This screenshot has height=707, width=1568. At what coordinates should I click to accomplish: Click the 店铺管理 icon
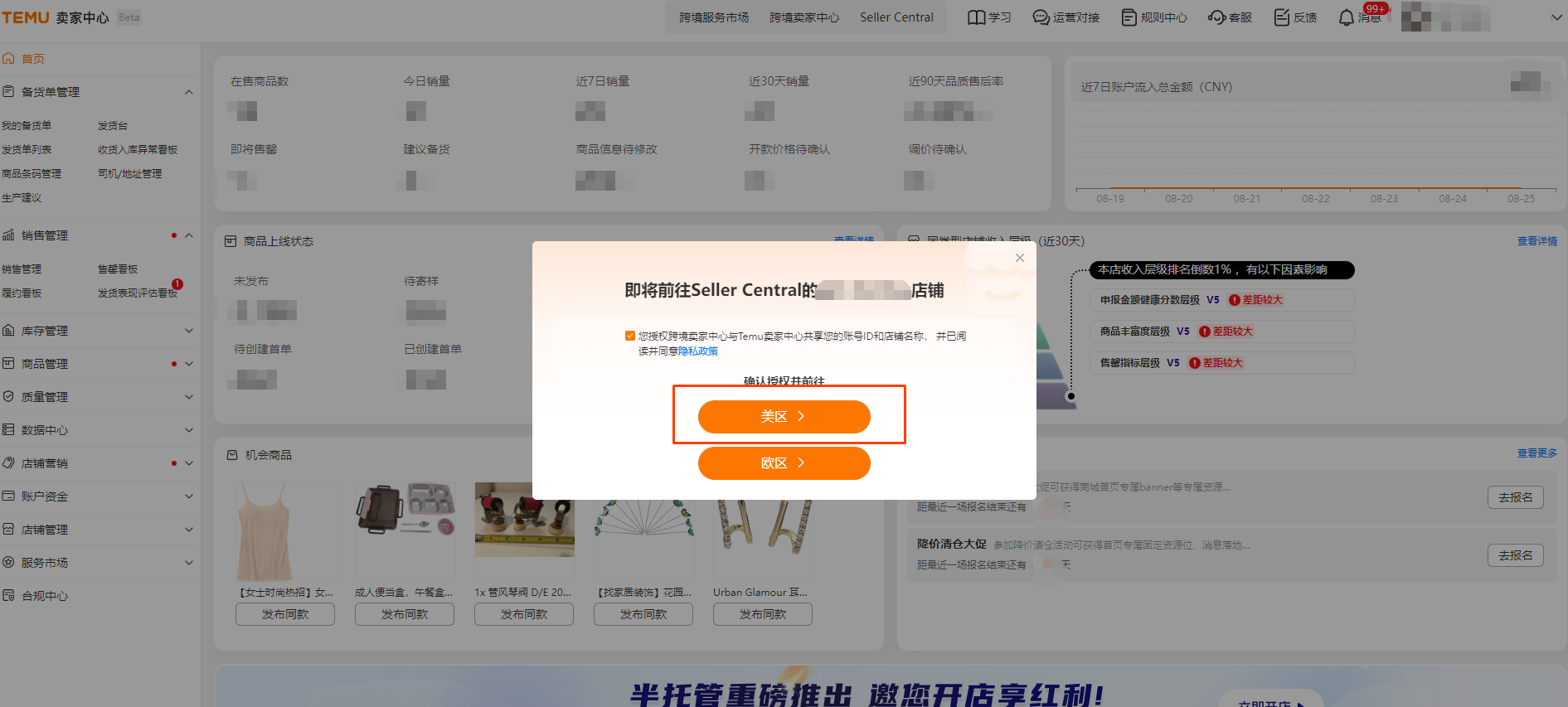click(8, 530)
